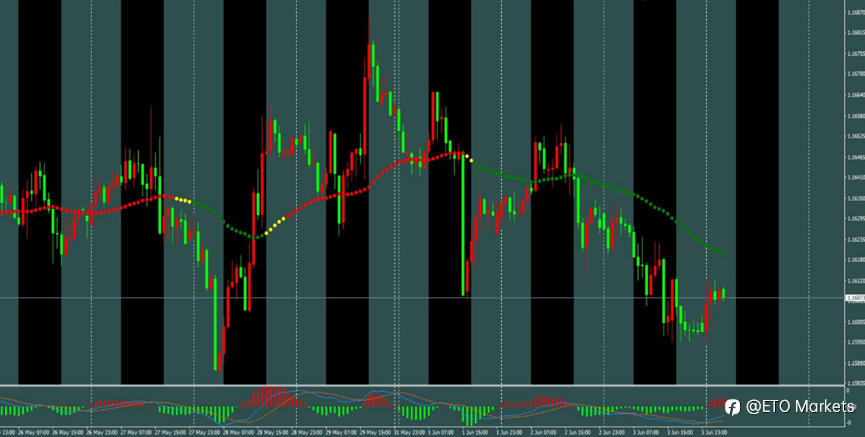Select the '29 May 15:00' time axis label

coord(375,432)
